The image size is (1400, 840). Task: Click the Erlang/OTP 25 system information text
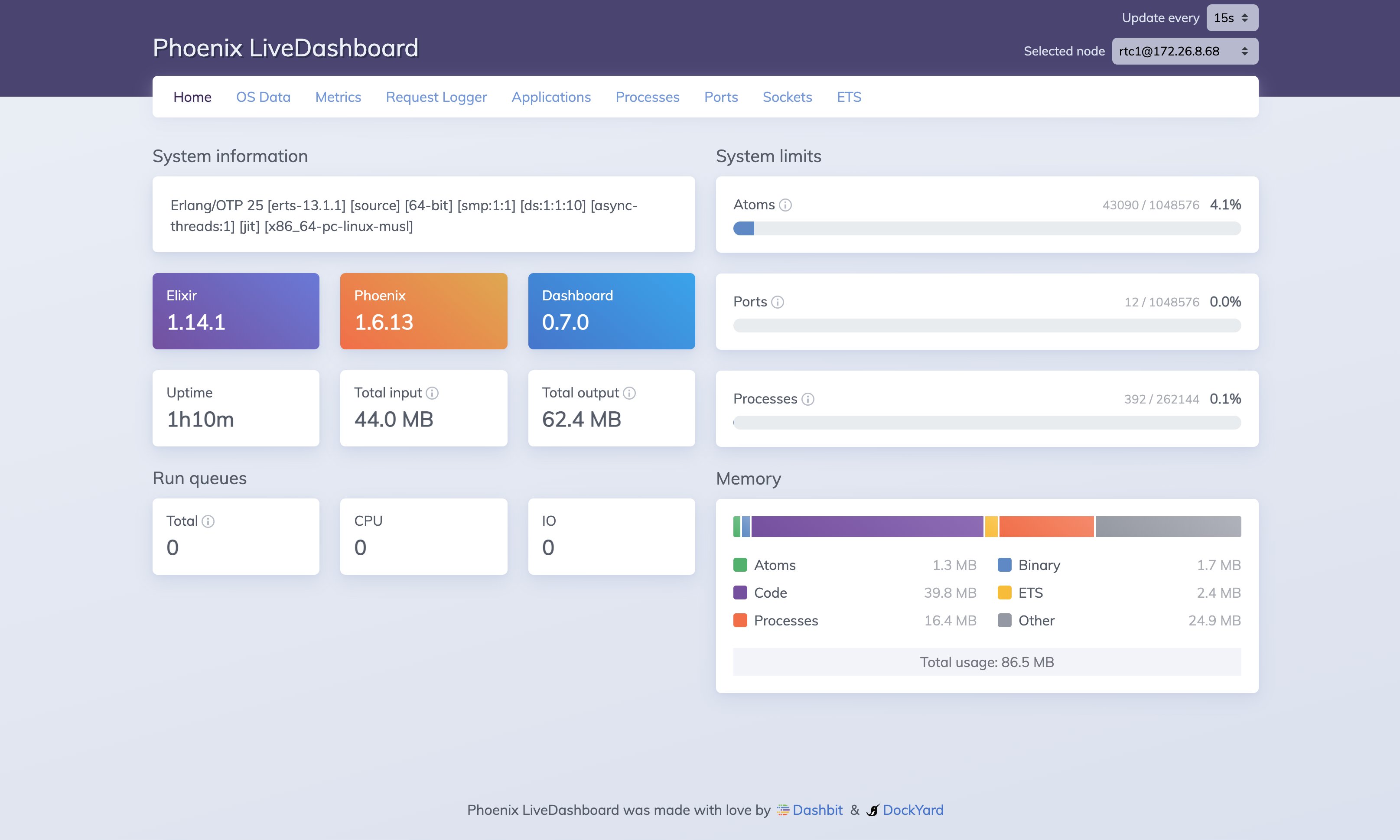pyautogui.click(x=404, y=216)
